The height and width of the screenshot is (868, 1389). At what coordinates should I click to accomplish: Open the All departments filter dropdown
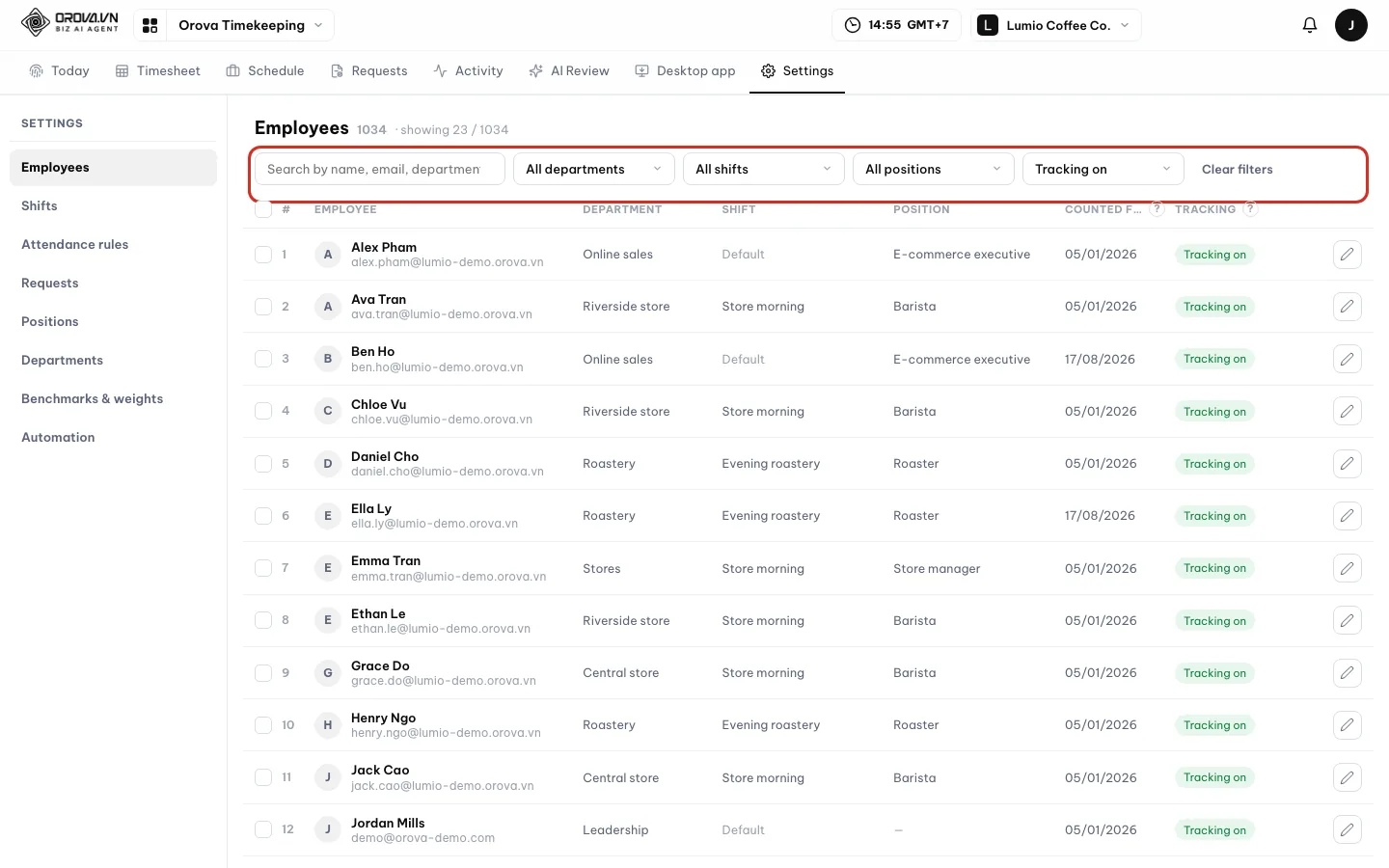tap(594, 169)
